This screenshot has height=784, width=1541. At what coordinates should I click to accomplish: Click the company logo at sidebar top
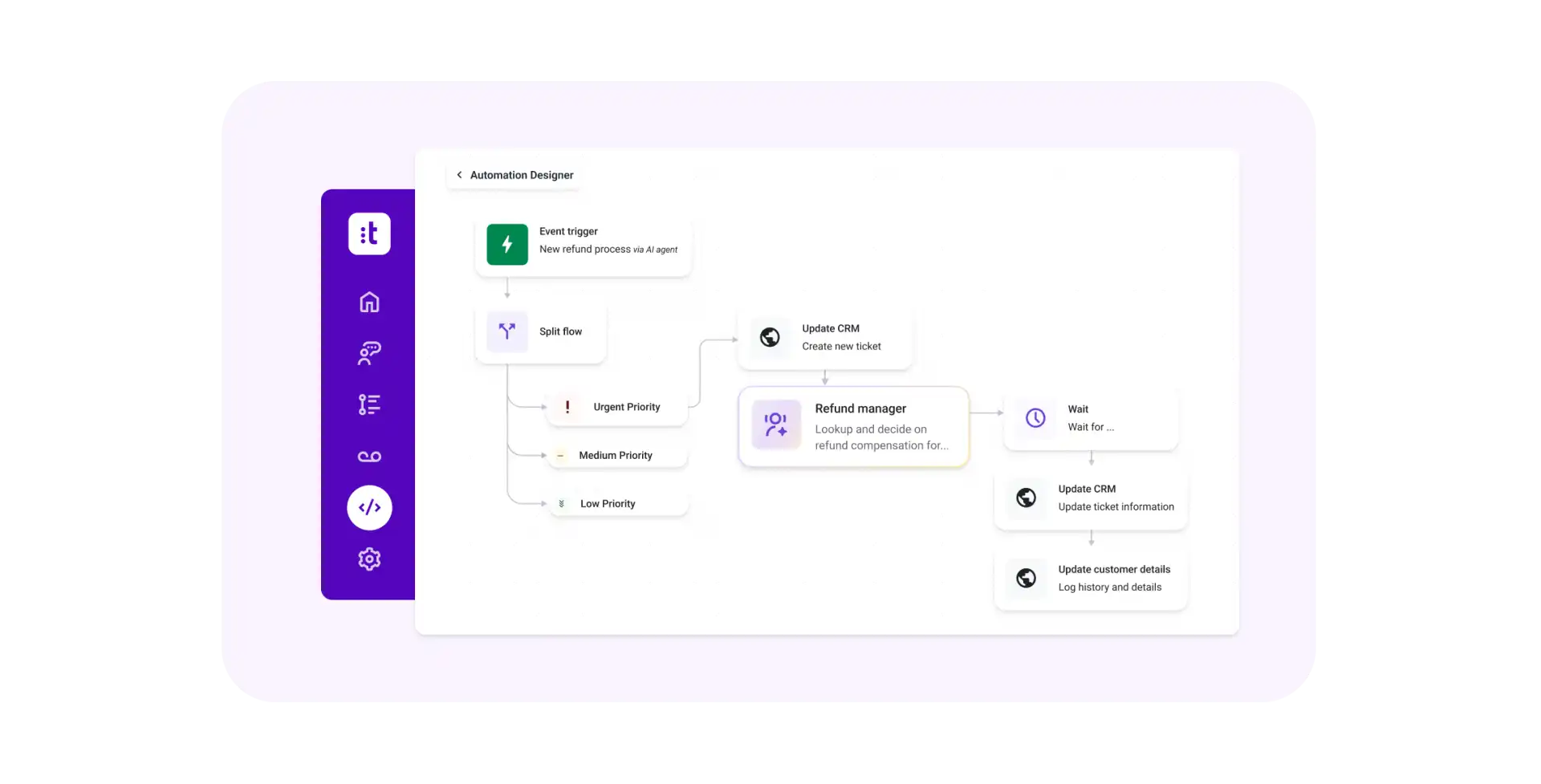pyautogui.click(x=369, y=234)
